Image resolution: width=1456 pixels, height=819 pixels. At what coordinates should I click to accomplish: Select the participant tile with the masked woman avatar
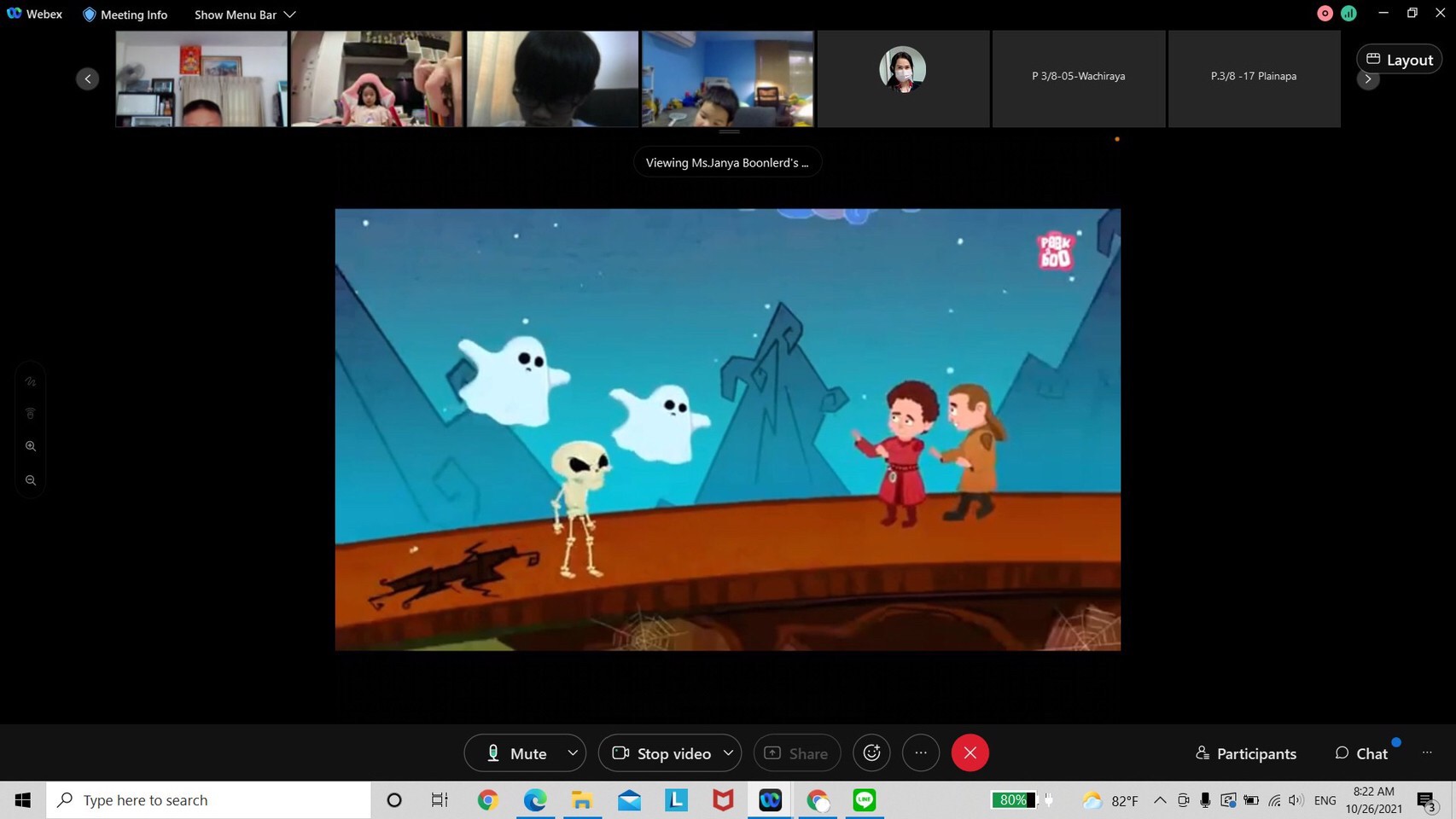point(903,78)
